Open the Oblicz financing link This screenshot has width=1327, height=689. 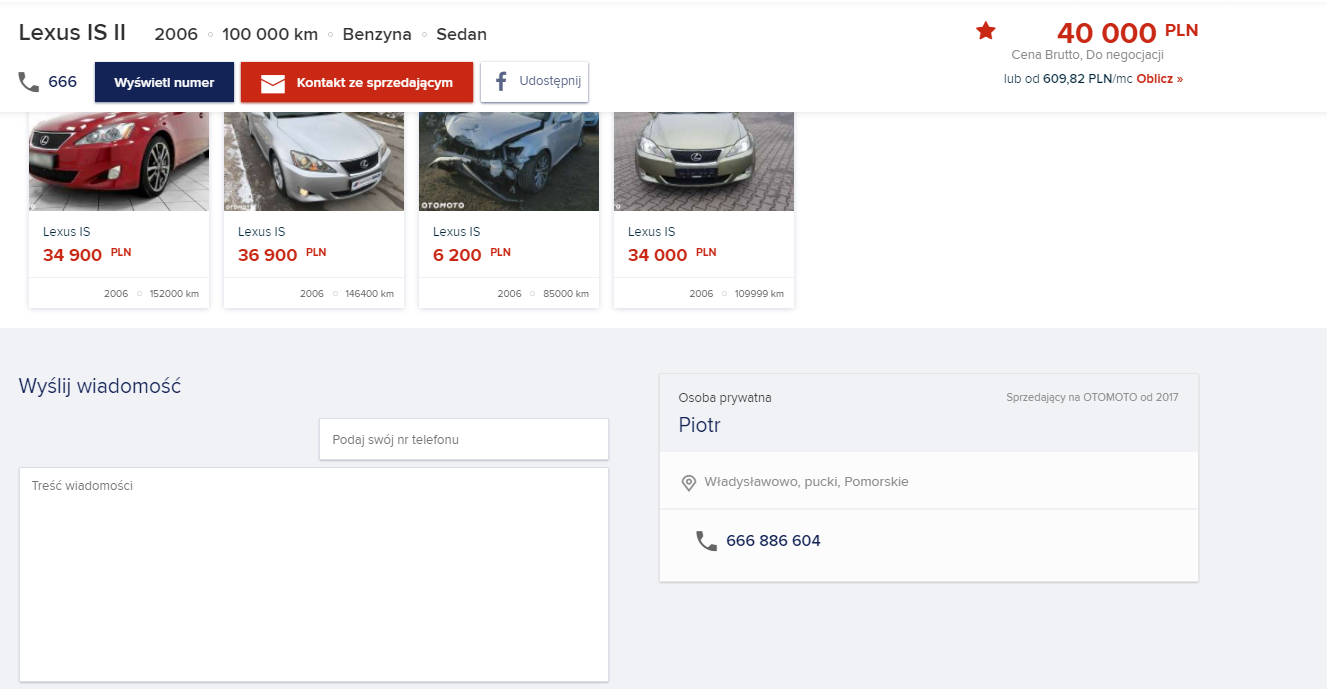pyautogui.click(x=1160, y=79)
